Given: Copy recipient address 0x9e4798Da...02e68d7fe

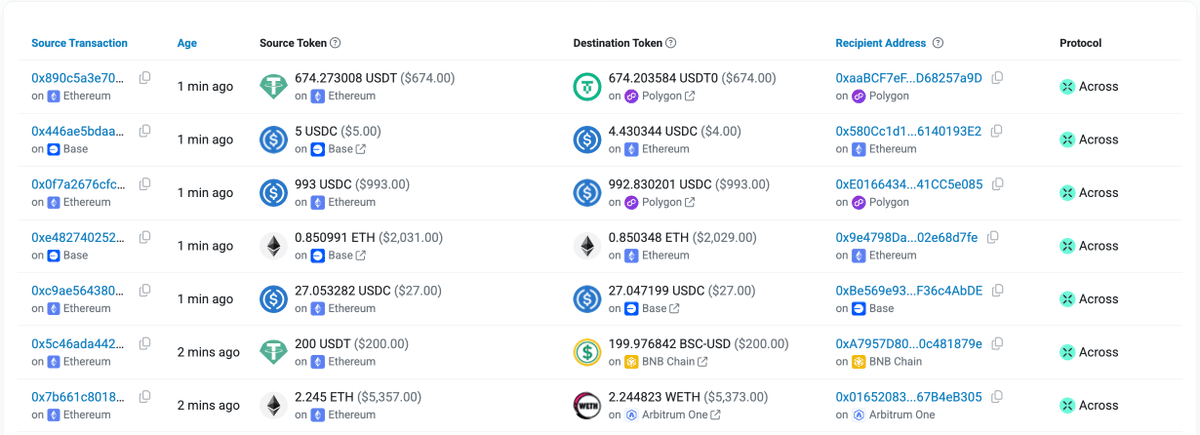Looking at the screenshot, I should tap(992, 237).
